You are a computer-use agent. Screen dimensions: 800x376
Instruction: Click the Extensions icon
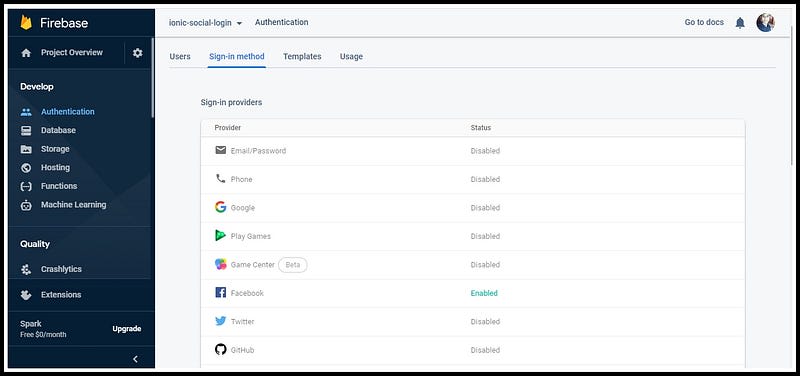click(x=26, y=295)
